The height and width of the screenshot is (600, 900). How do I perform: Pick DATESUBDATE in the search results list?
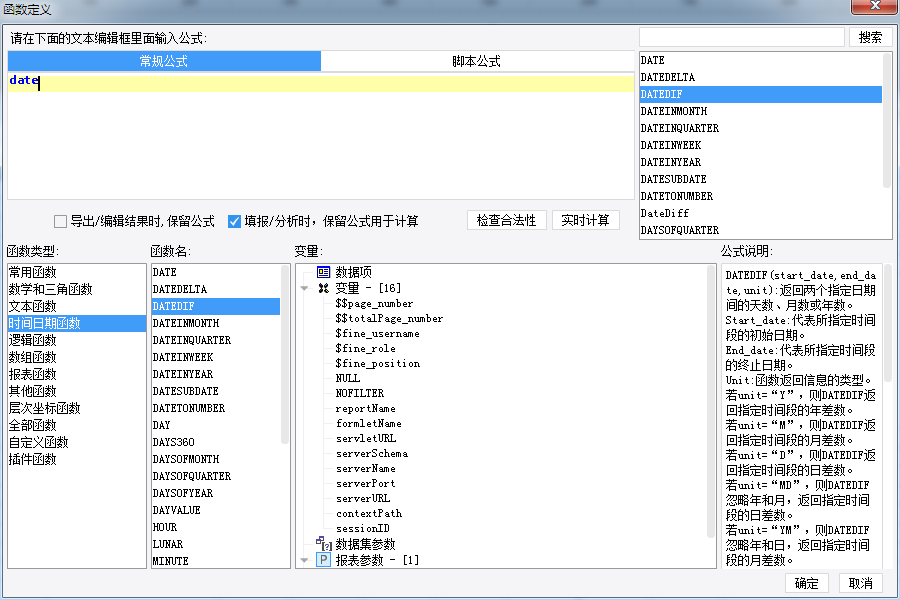tap(761, 179)
